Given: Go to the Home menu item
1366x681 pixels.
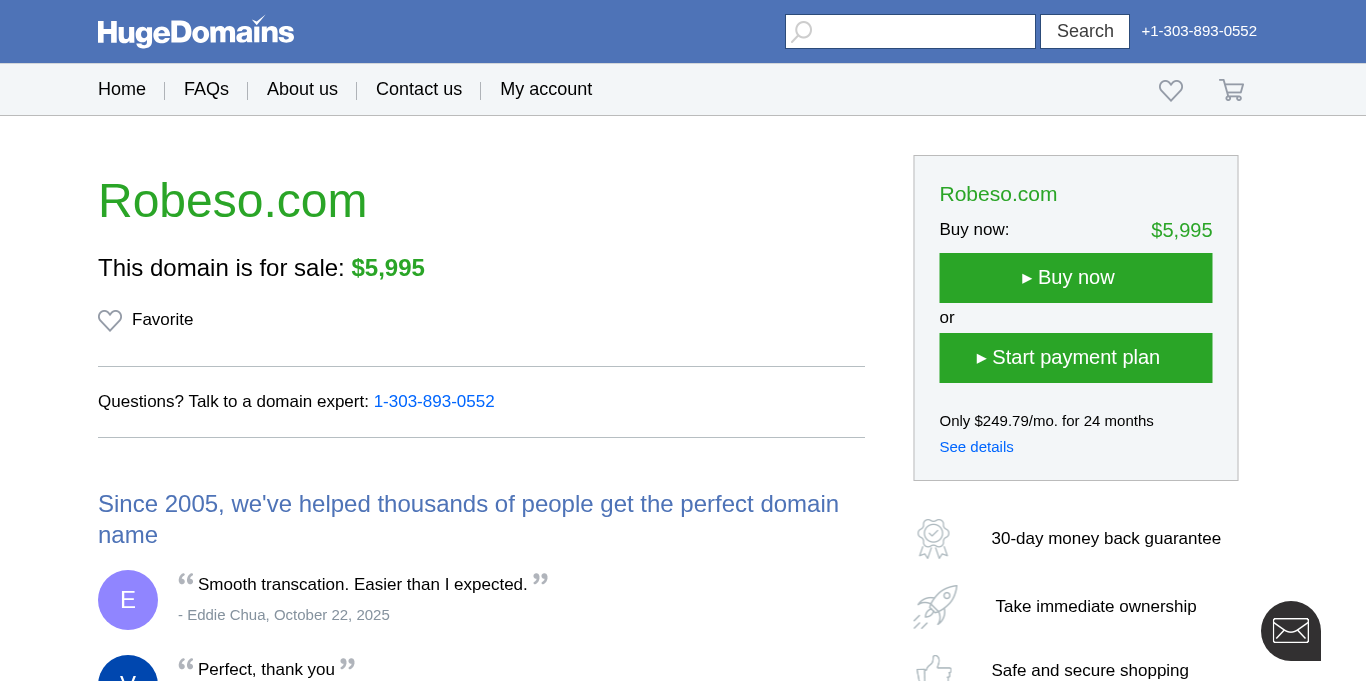Looking at the screenshot, I should click(122, 89).
